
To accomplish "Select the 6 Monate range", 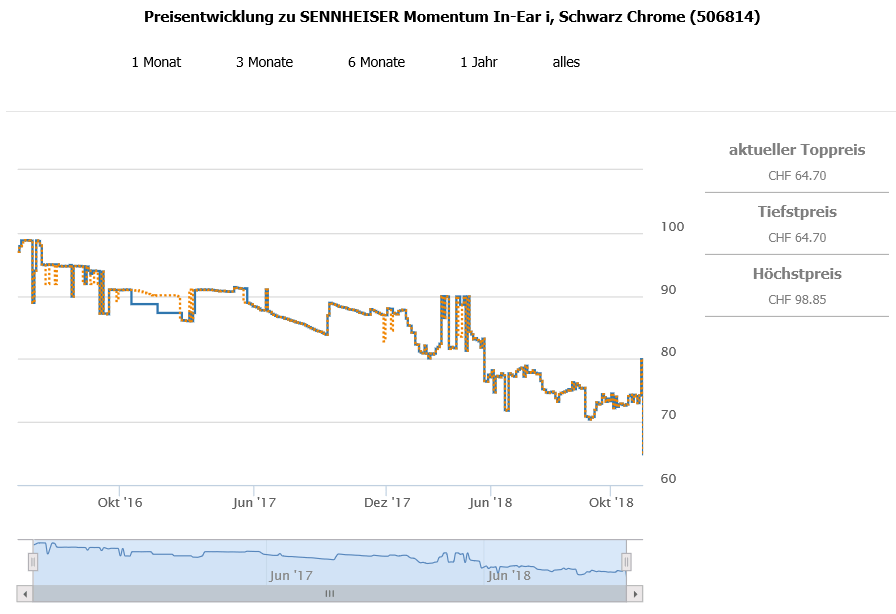I will [x=377, y=62].
